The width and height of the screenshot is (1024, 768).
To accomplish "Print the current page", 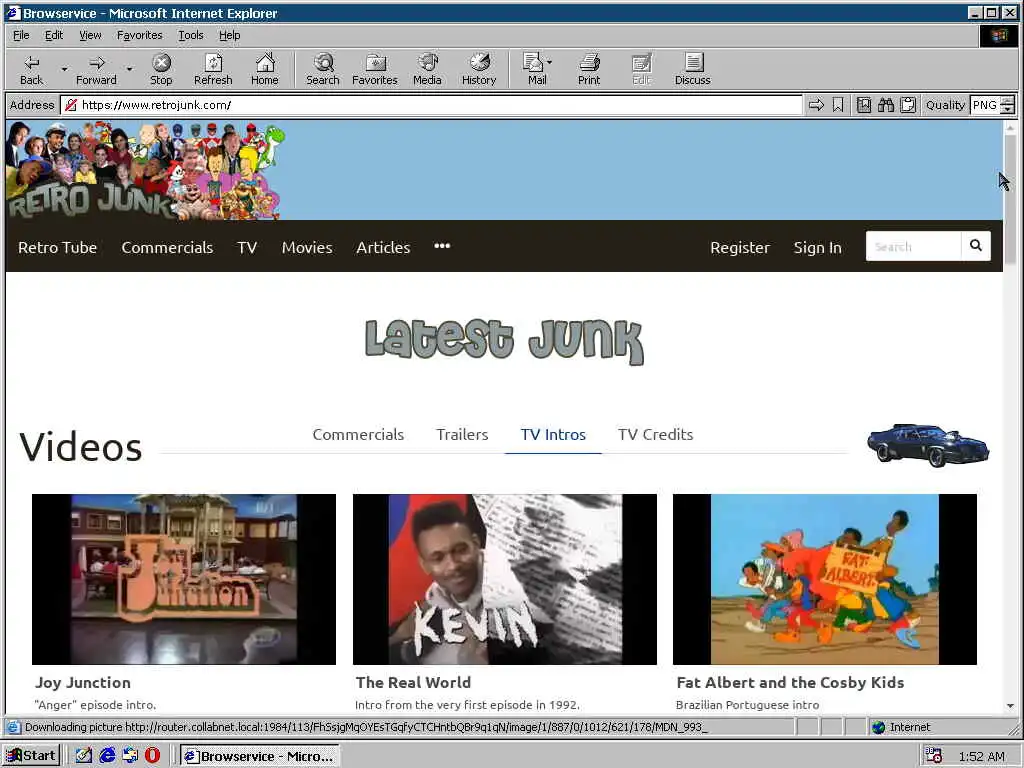I will (588, 69).
